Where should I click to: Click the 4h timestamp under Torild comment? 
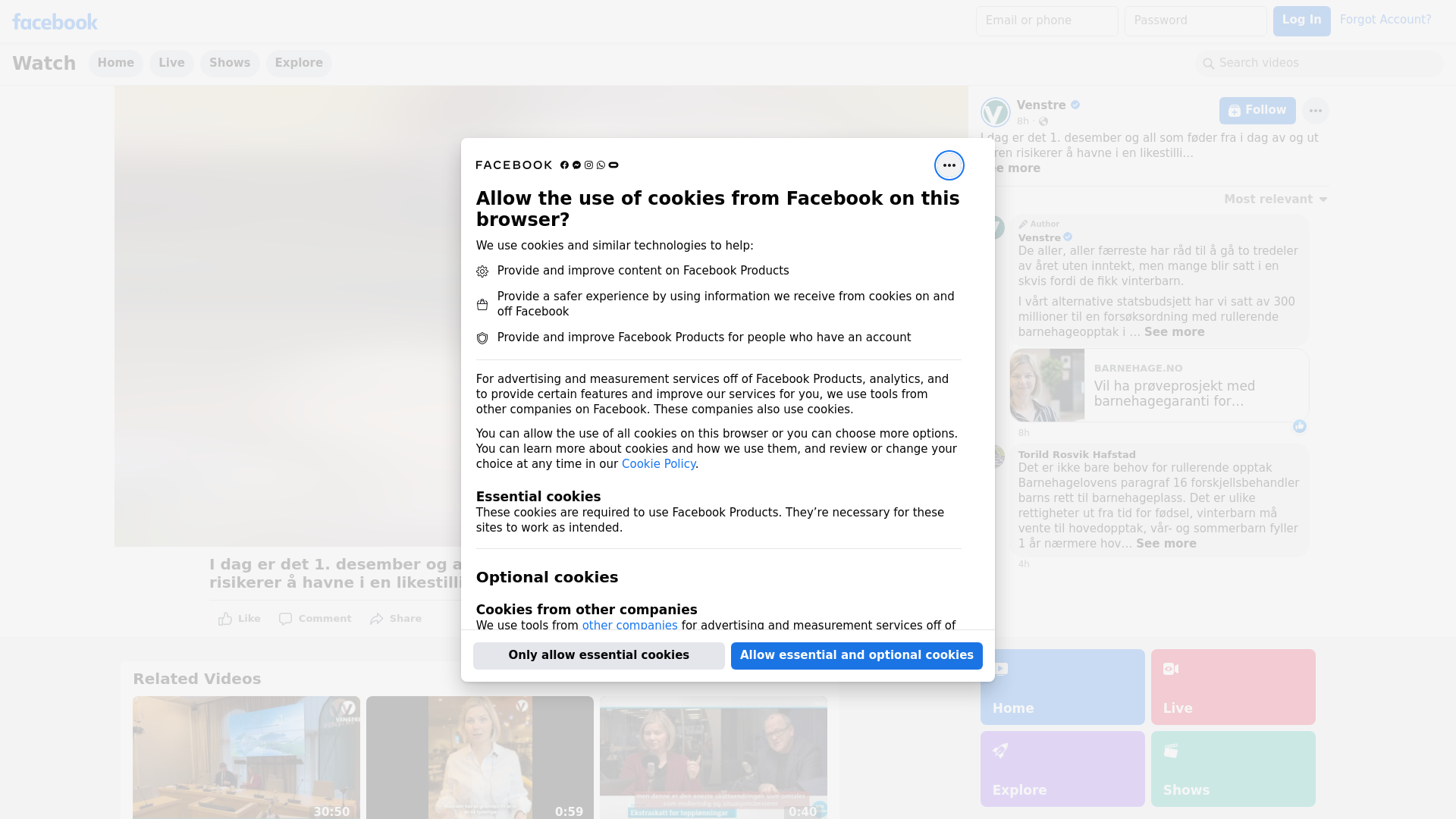point(1024,564)
